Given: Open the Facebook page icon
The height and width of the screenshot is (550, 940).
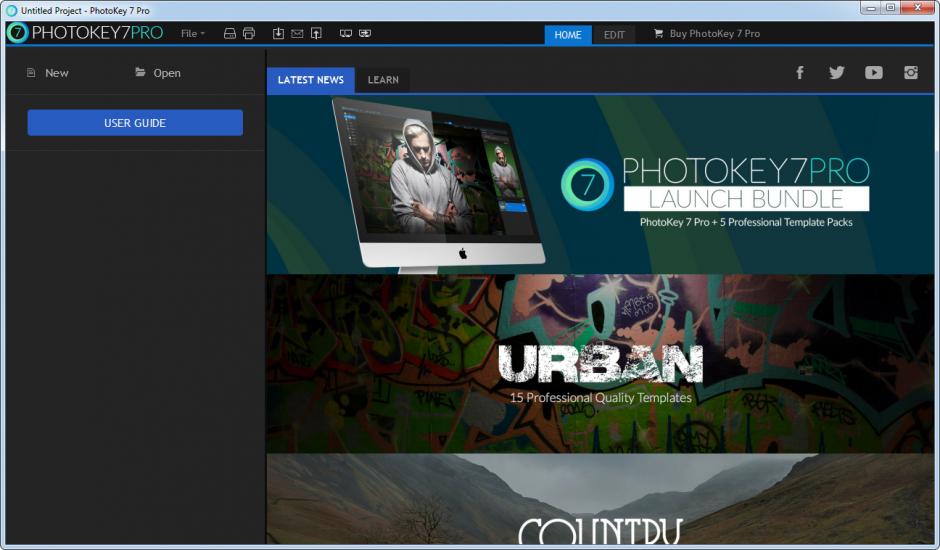Looking at the screenshot, I should [x=800, y=73].
